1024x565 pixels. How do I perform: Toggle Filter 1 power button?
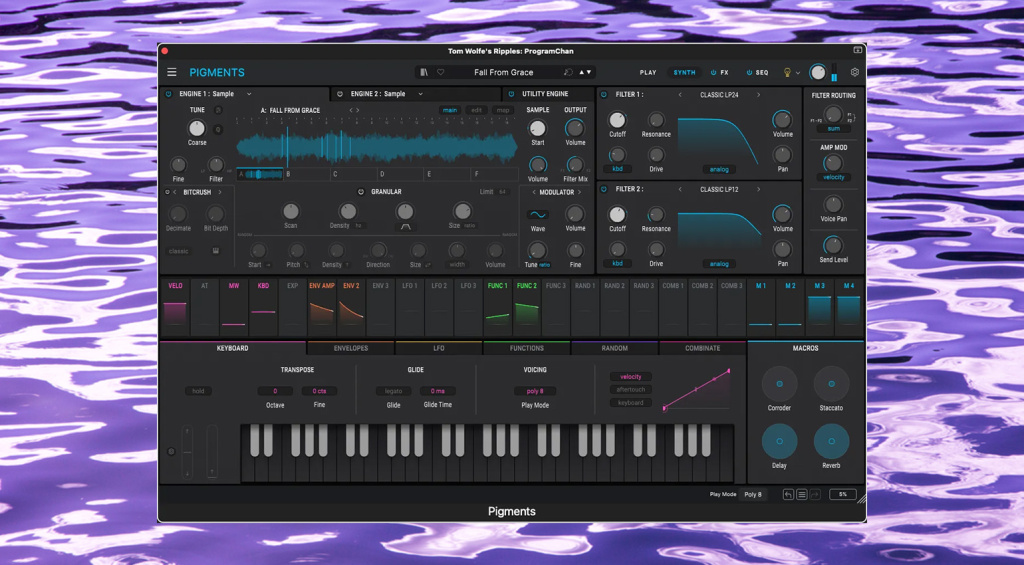603,95
